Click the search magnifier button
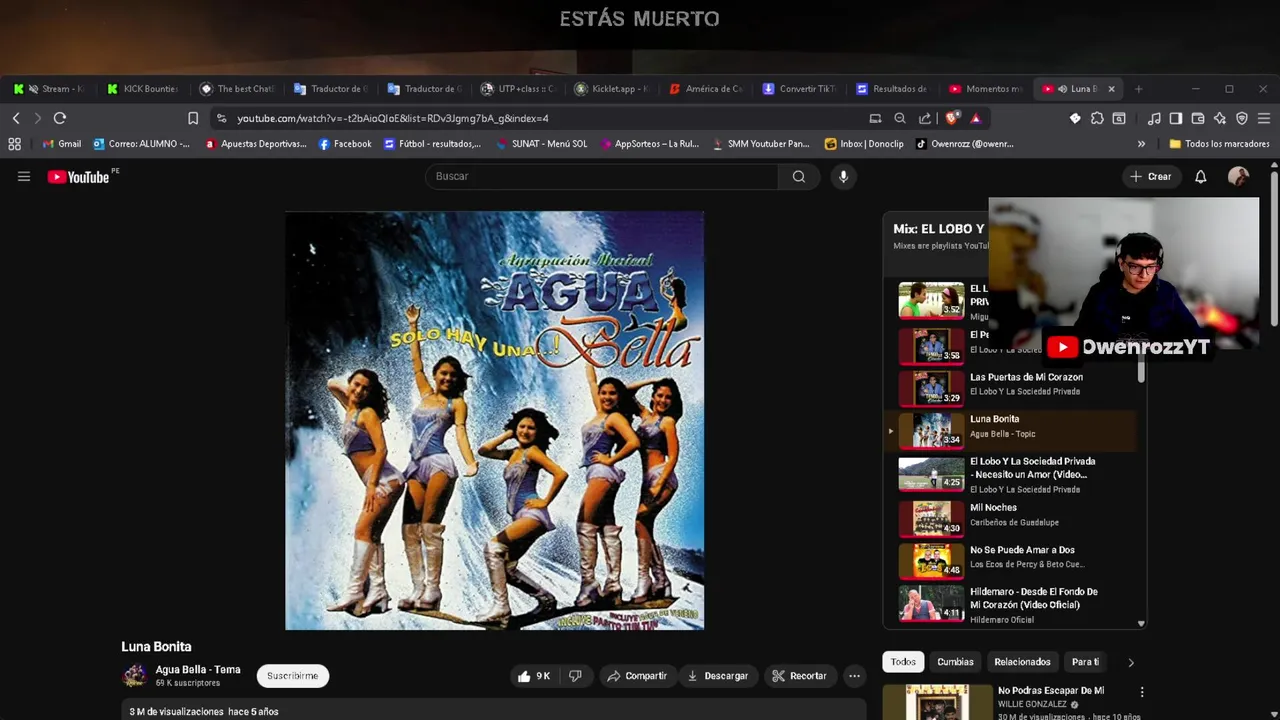This screenshot has width=1280, height=720. 799,177
